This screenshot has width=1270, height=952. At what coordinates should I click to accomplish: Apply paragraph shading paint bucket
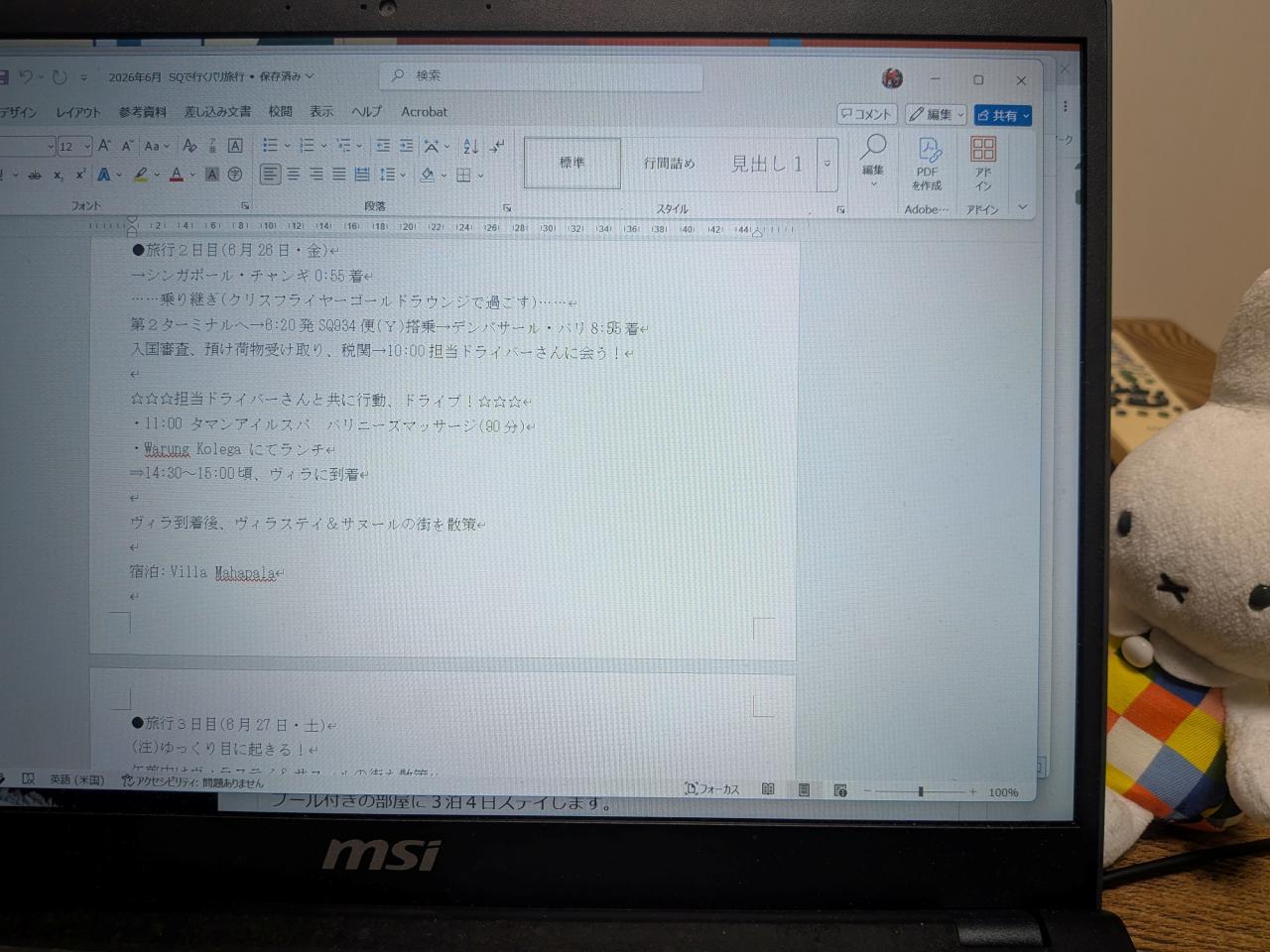point(428,176)
